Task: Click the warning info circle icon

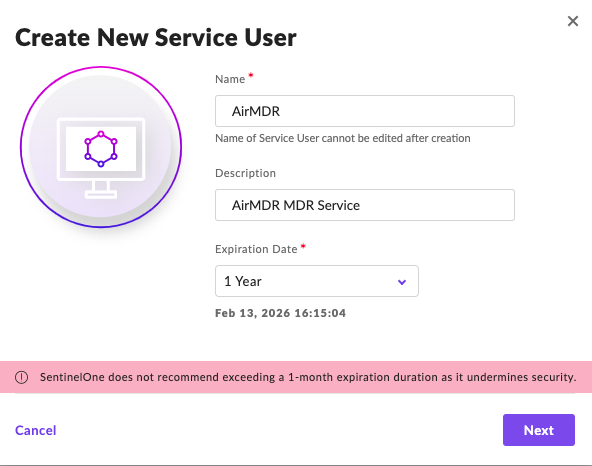Action: tap(22, 377)
